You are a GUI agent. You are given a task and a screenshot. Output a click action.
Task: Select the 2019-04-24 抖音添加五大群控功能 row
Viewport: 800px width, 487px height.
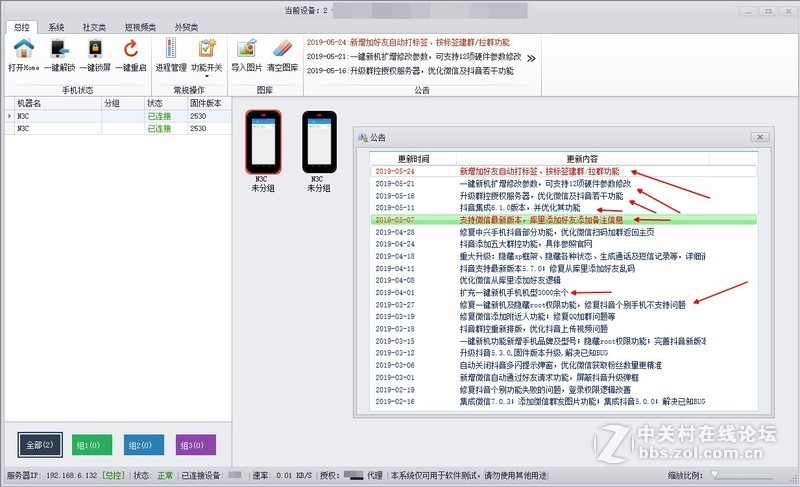click(563, 244)
